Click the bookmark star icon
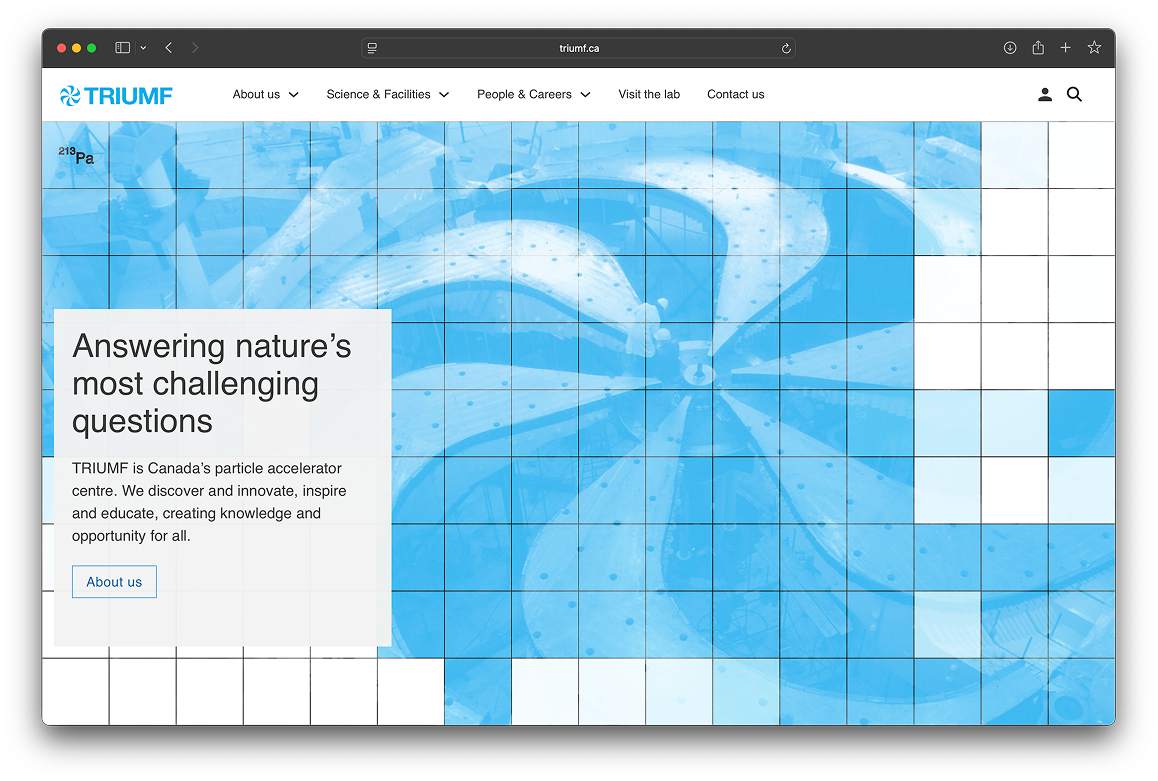 pos(1094,48)
